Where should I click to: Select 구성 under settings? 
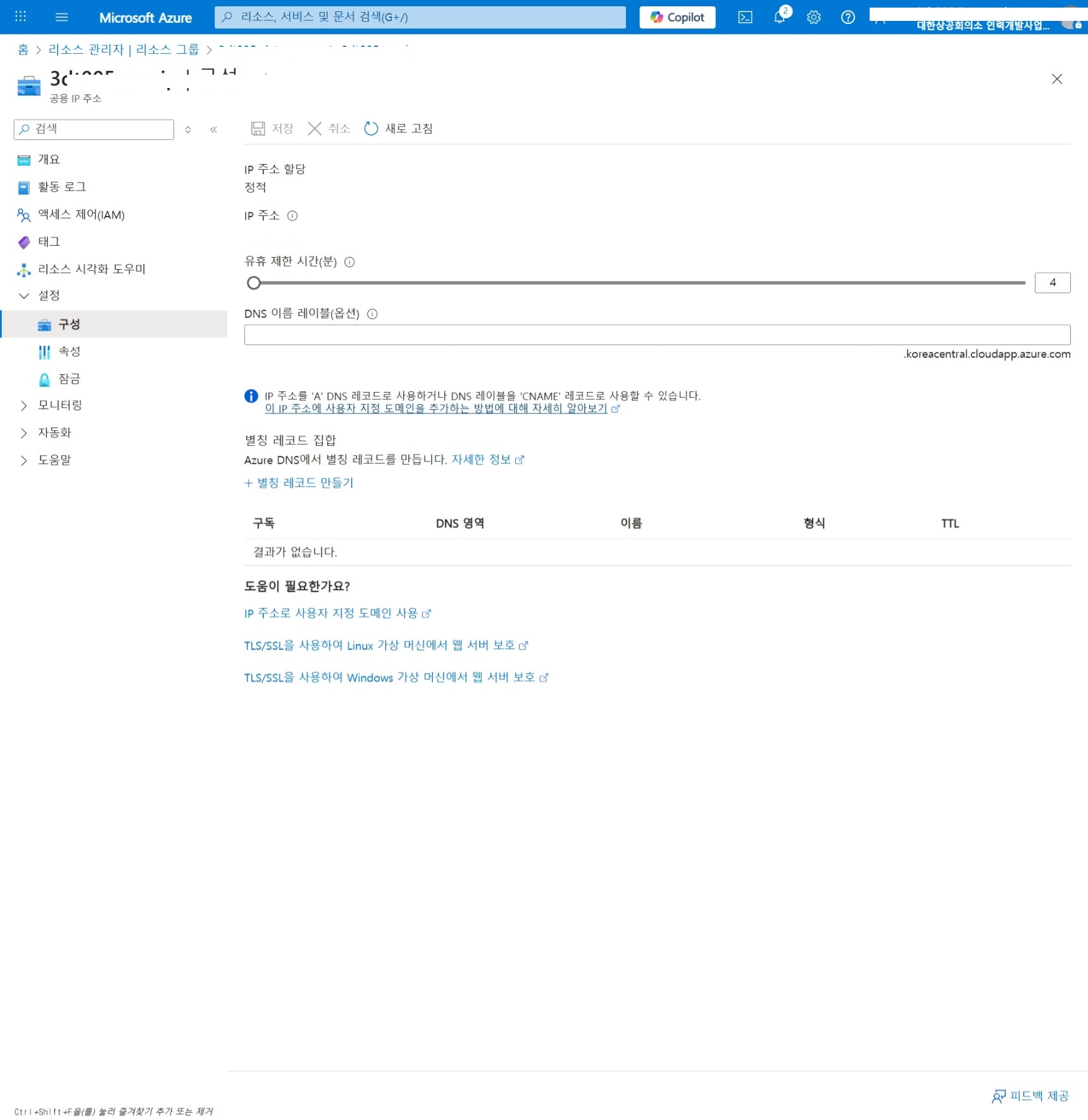(x=114, y=324)
